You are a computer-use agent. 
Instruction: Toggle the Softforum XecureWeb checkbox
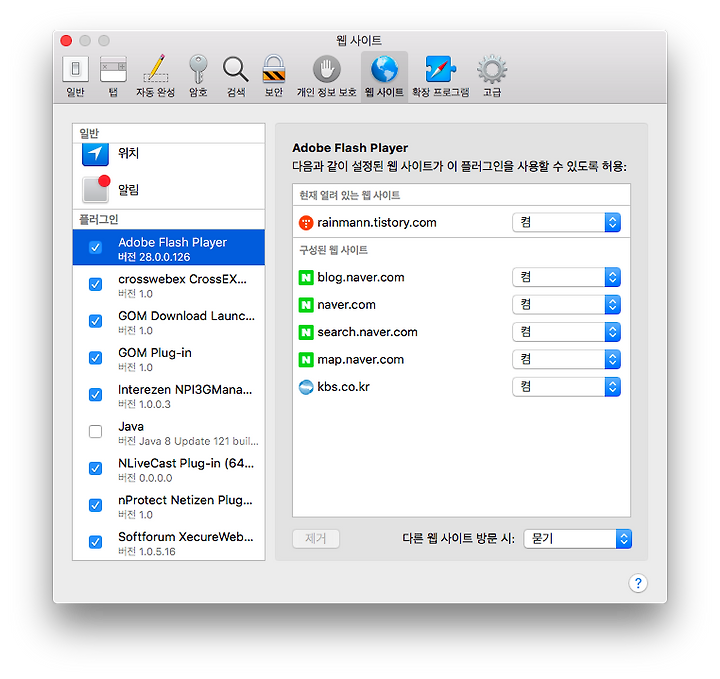[x=96, y=542]
